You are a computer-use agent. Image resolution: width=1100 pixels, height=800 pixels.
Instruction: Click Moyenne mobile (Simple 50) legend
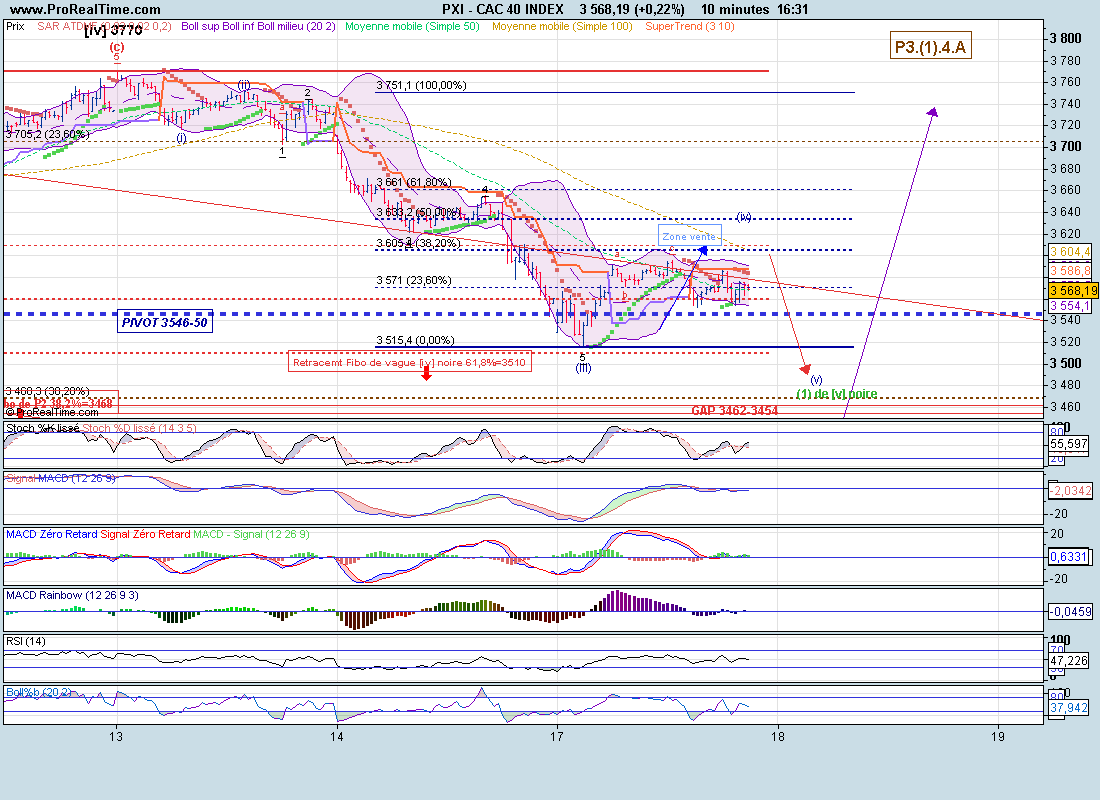click(x=412, y=27)
